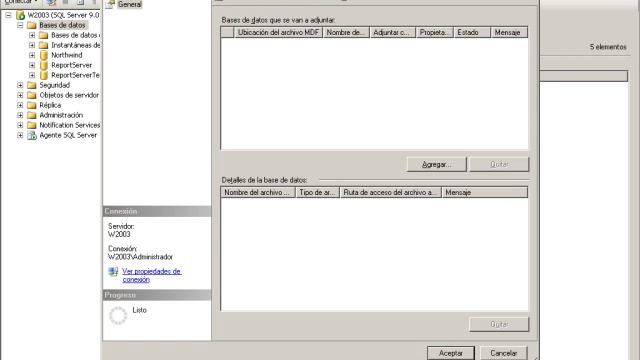Click the Estado column header
The height and width of the screenshot is (360, 640).
[472, 32]
